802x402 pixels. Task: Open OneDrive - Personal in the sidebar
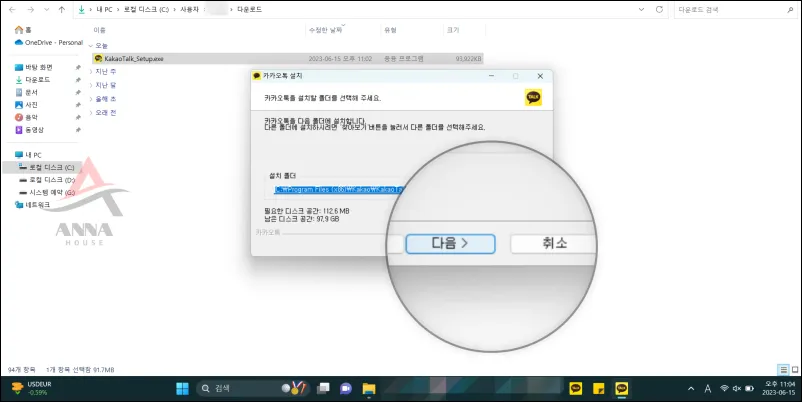click(x=49, y=42)
